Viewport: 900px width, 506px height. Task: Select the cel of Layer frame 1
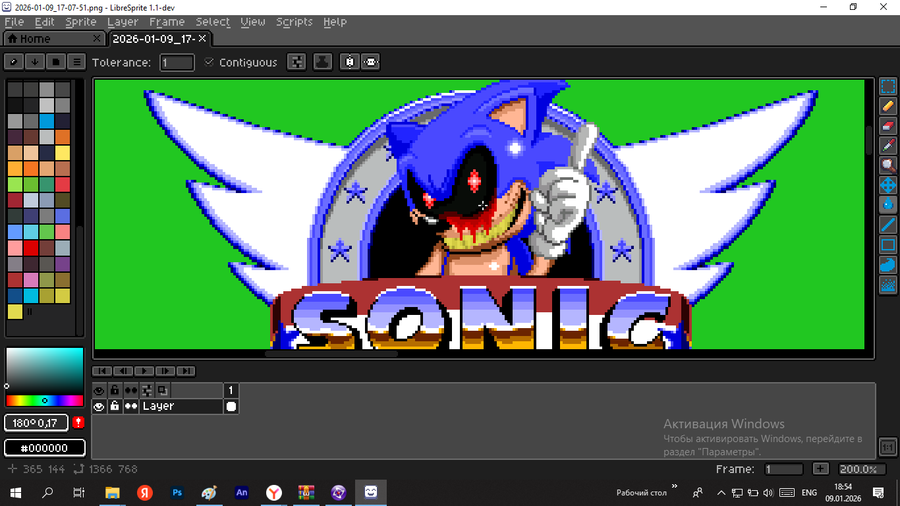click(231, 406)
